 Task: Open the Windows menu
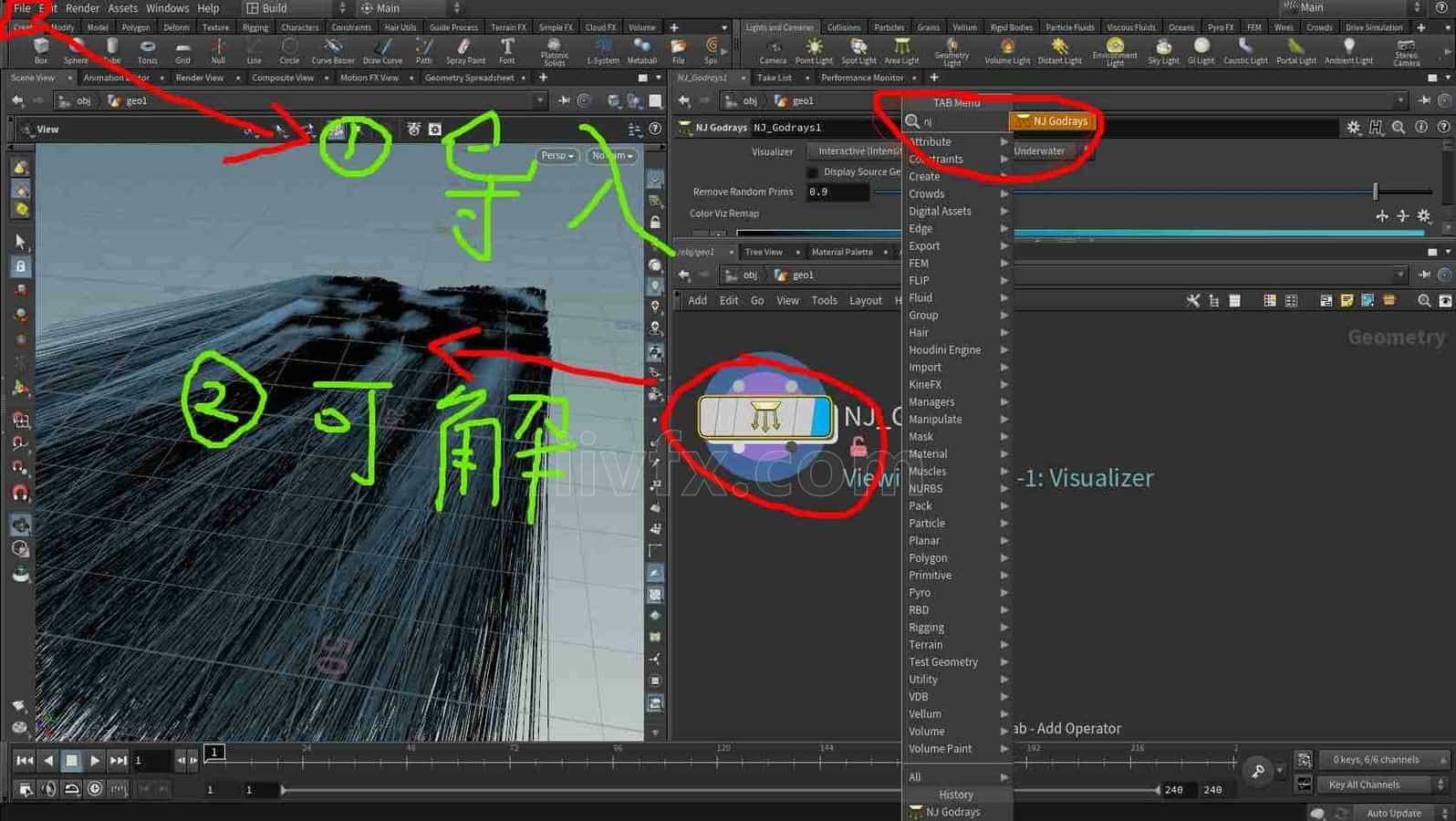(168, 8)
